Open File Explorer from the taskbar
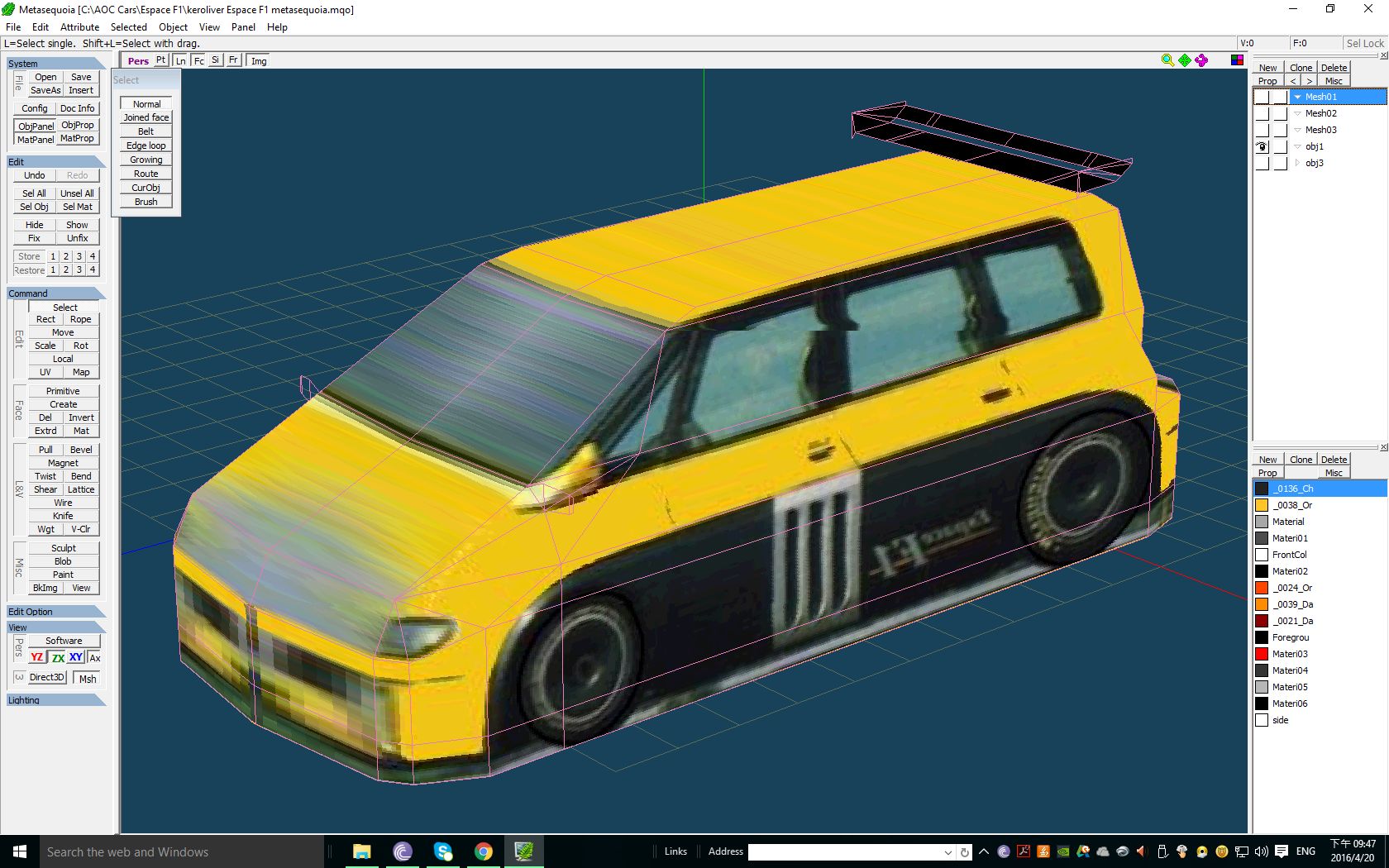 point(362,851)
